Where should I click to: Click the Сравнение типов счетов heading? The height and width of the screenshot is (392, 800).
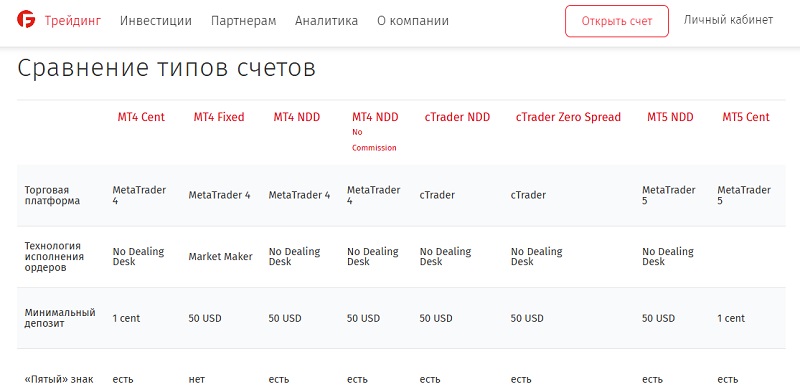click(167, 68)
